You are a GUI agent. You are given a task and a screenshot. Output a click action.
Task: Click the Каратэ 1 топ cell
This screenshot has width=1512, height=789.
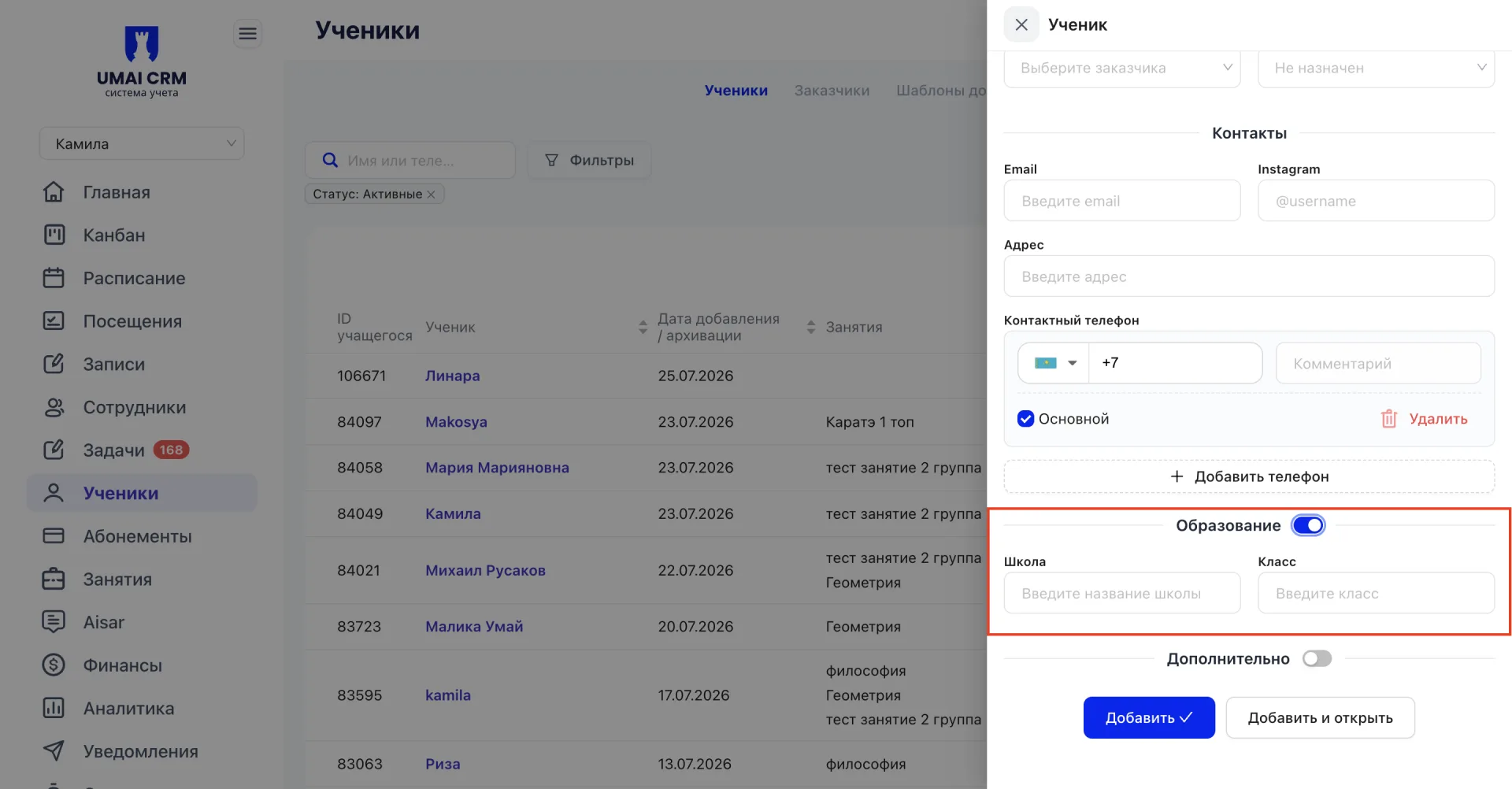click(x=869, y=422)
